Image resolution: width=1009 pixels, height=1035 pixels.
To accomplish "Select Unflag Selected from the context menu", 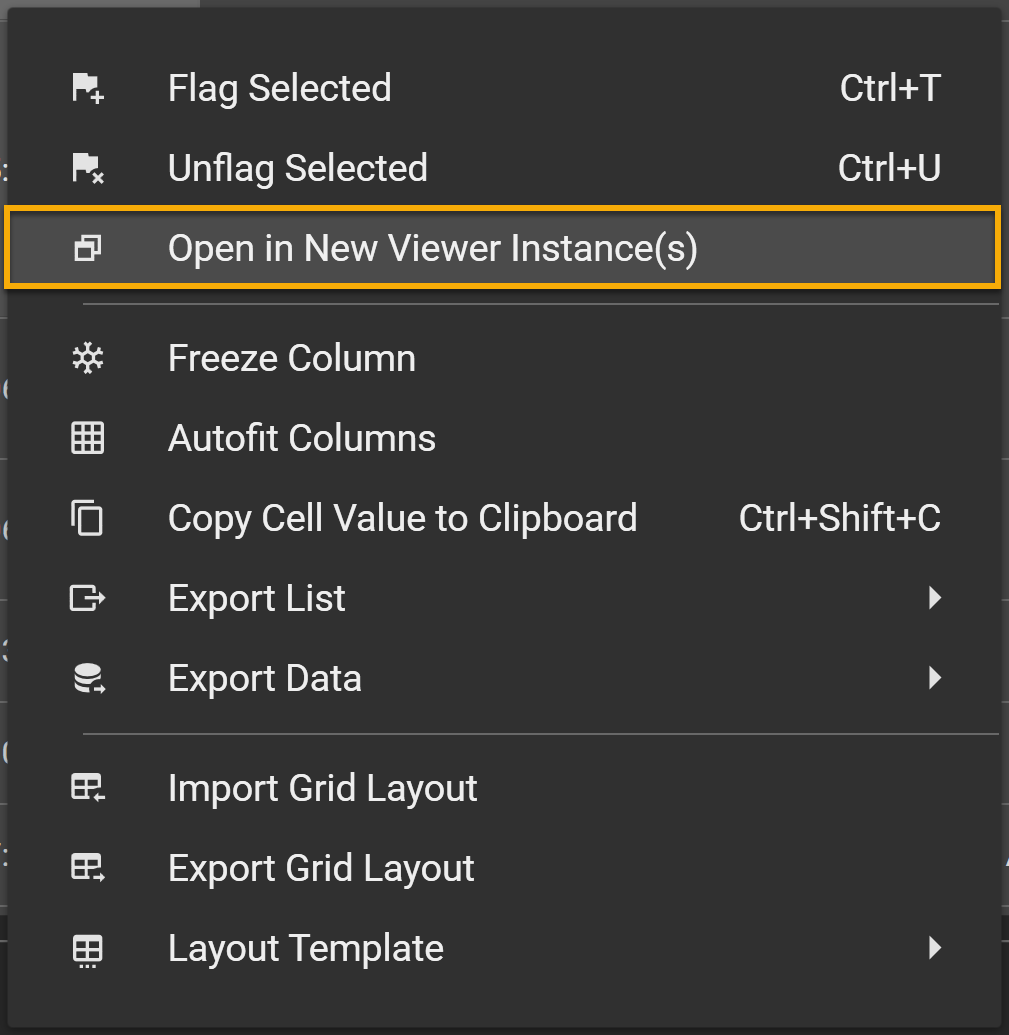I will click(297, 169).
